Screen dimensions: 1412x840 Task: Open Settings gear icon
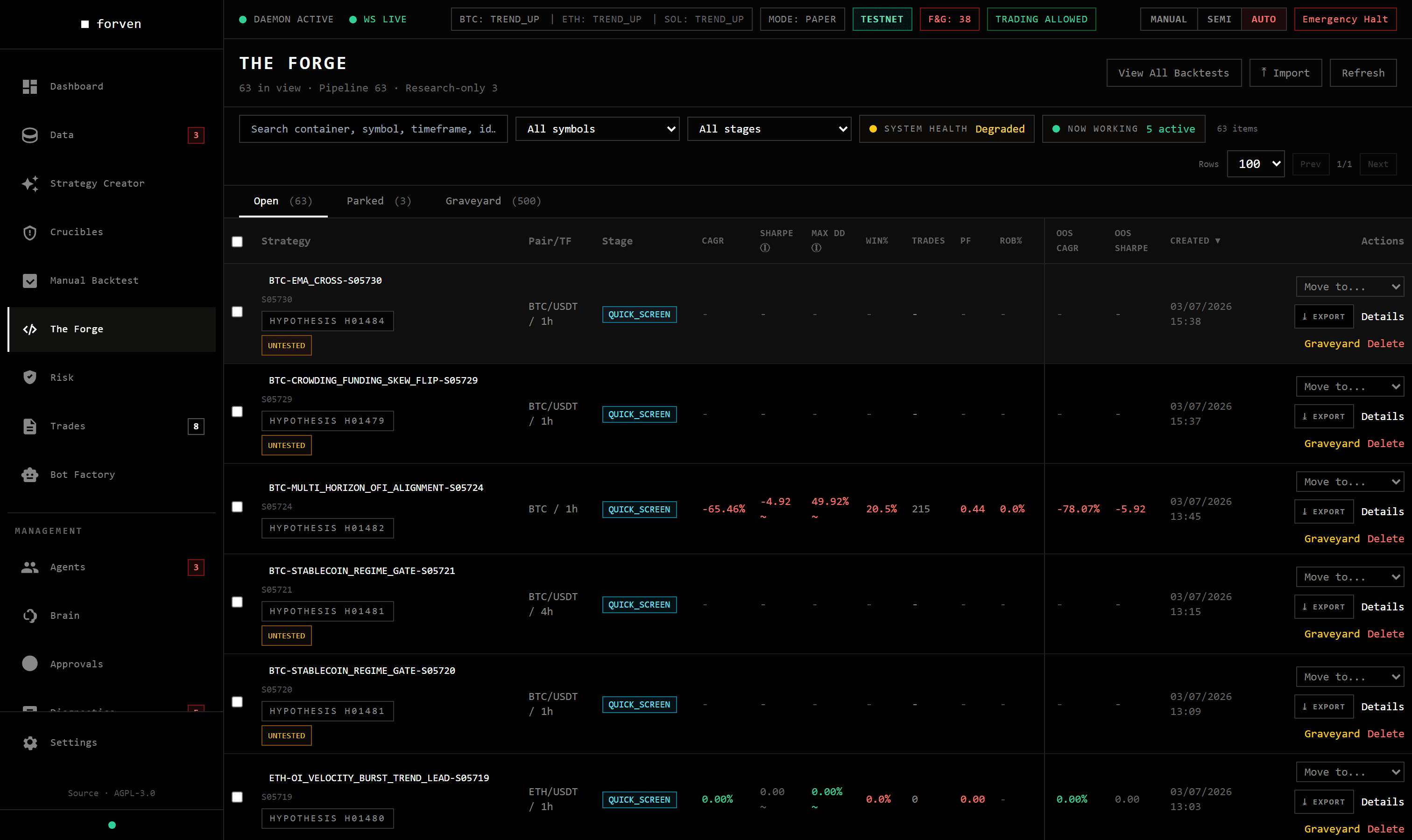[x=29, y=742]
